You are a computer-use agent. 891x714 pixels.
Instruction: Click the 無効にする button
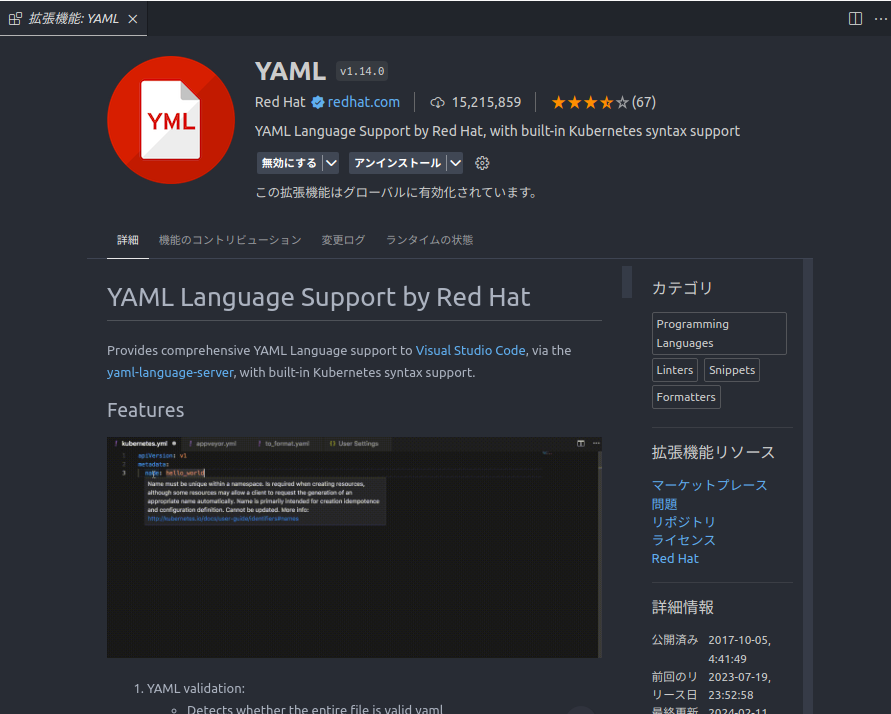(x=289, y=163)
